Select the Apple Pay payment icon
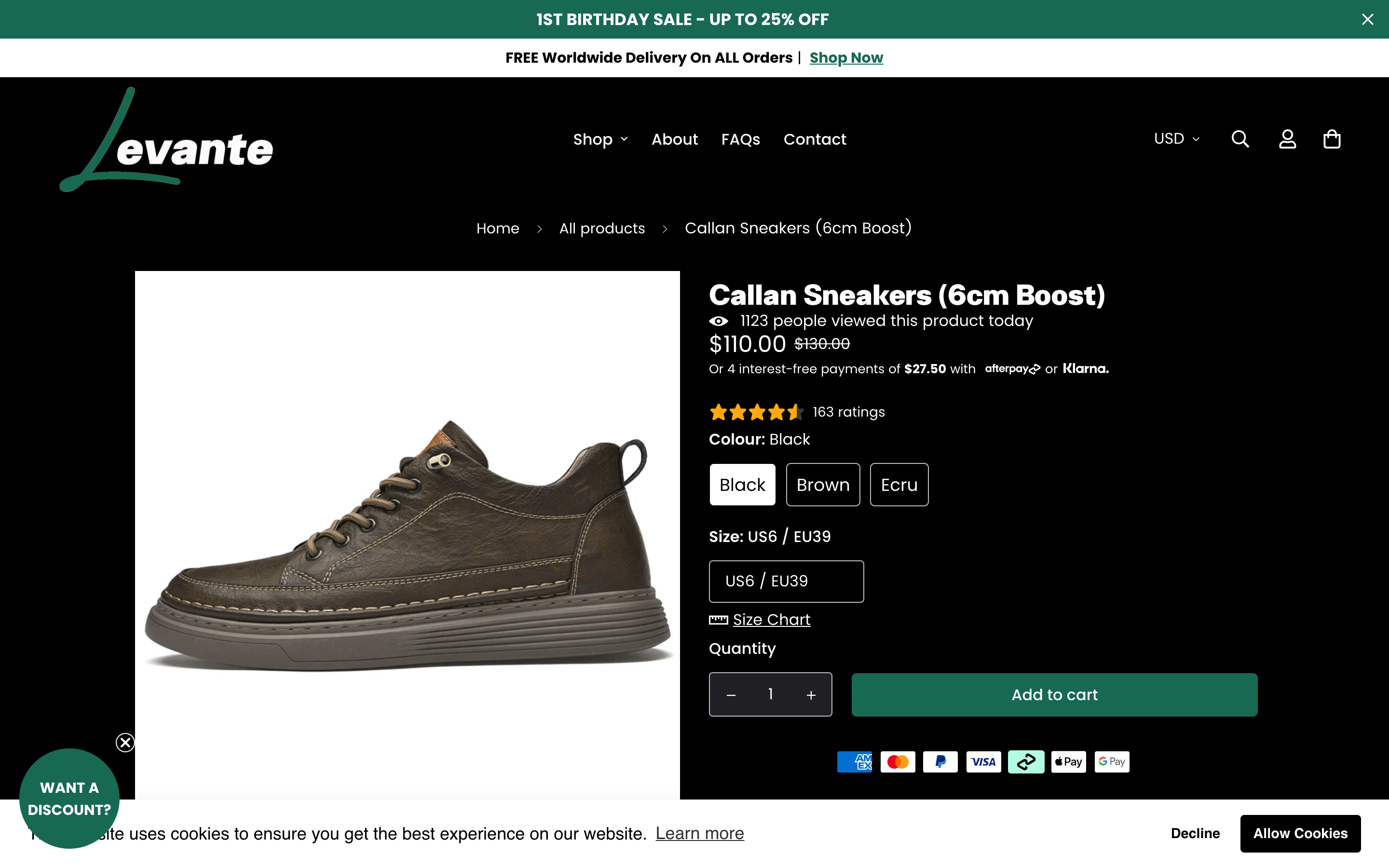This screenshot has height=868, width=1389. tap(1068, 761)
